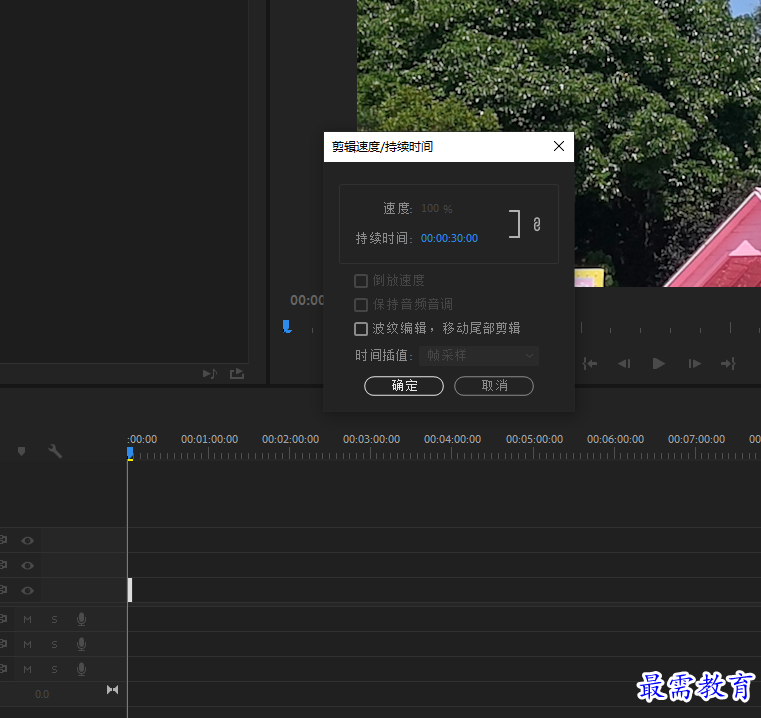The height and width of the screenshot is (718, 761).
Task: Click the Play button in program monitor
Action: (x=659, y=363)
